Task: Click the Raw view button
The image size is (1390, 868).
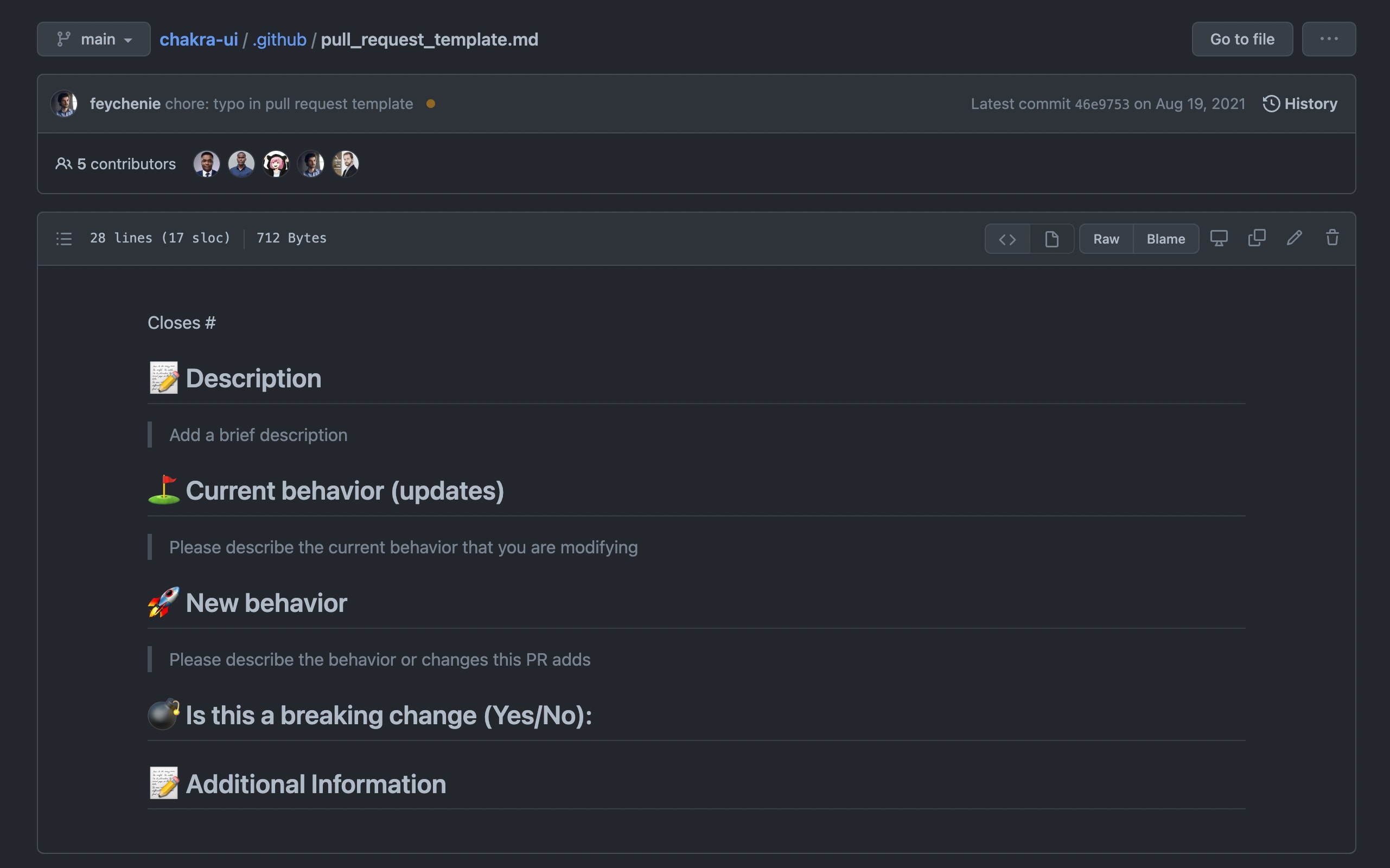Action: click(x=1106, y=238)
